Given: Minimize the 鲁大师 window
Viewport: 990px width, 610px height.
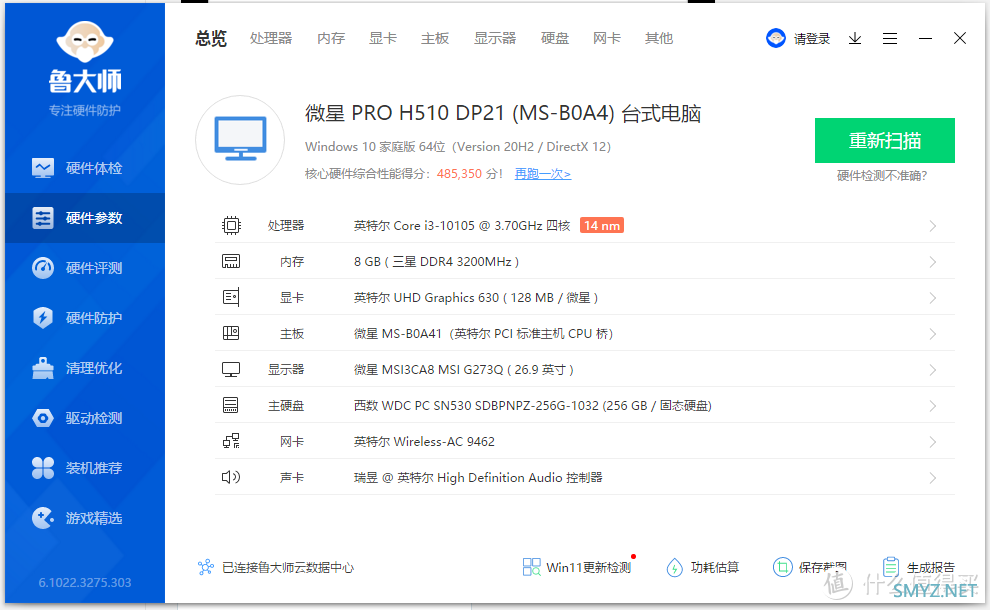Looking at the screenshot, I should (x=925, y=39).
